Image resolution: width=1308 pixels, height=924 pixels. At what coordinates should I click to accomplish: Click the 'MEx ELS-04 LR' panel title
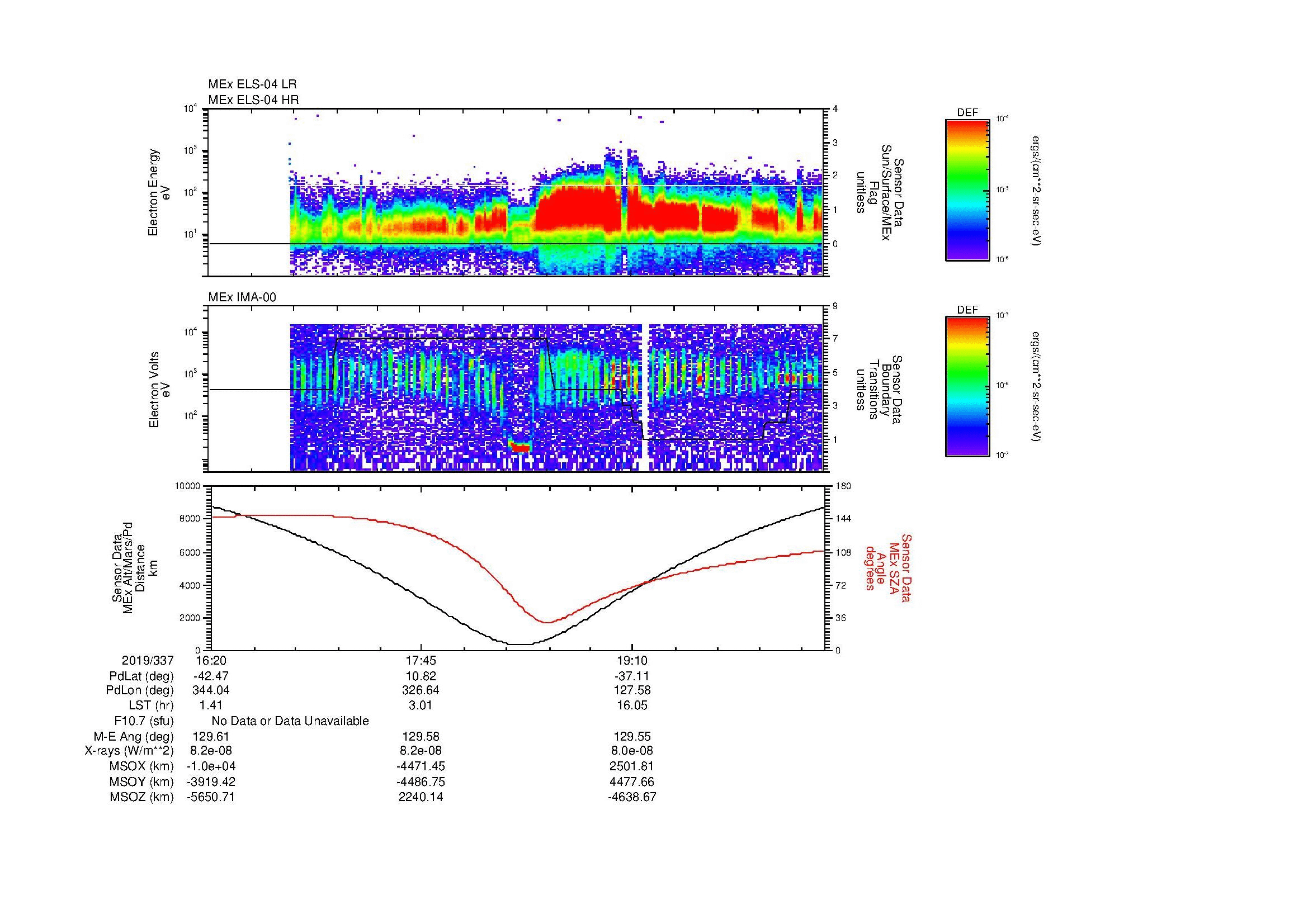point(252,84)
